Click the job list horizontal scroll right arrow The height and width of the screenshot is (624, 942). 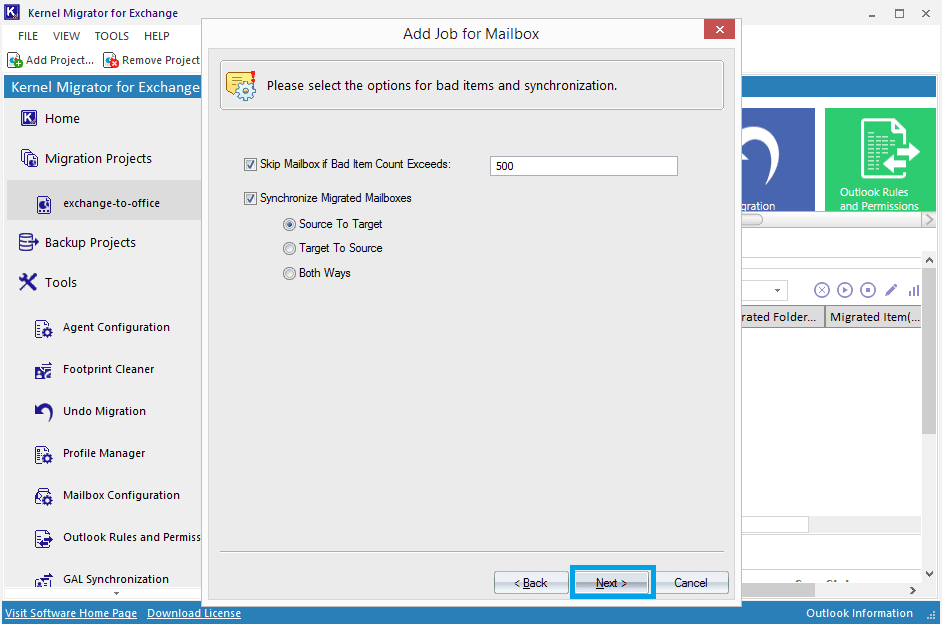913,590
